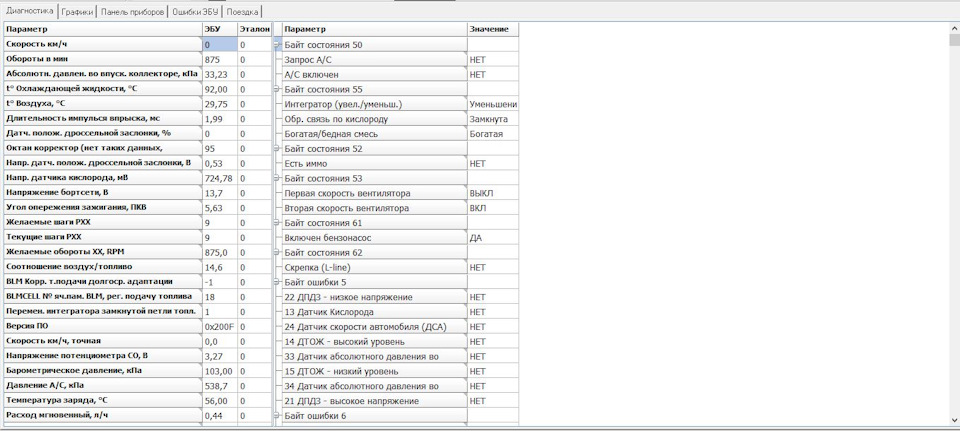Click the Значение column header
The height and width of the screenshot is (431, 960).
coord(493,29)
